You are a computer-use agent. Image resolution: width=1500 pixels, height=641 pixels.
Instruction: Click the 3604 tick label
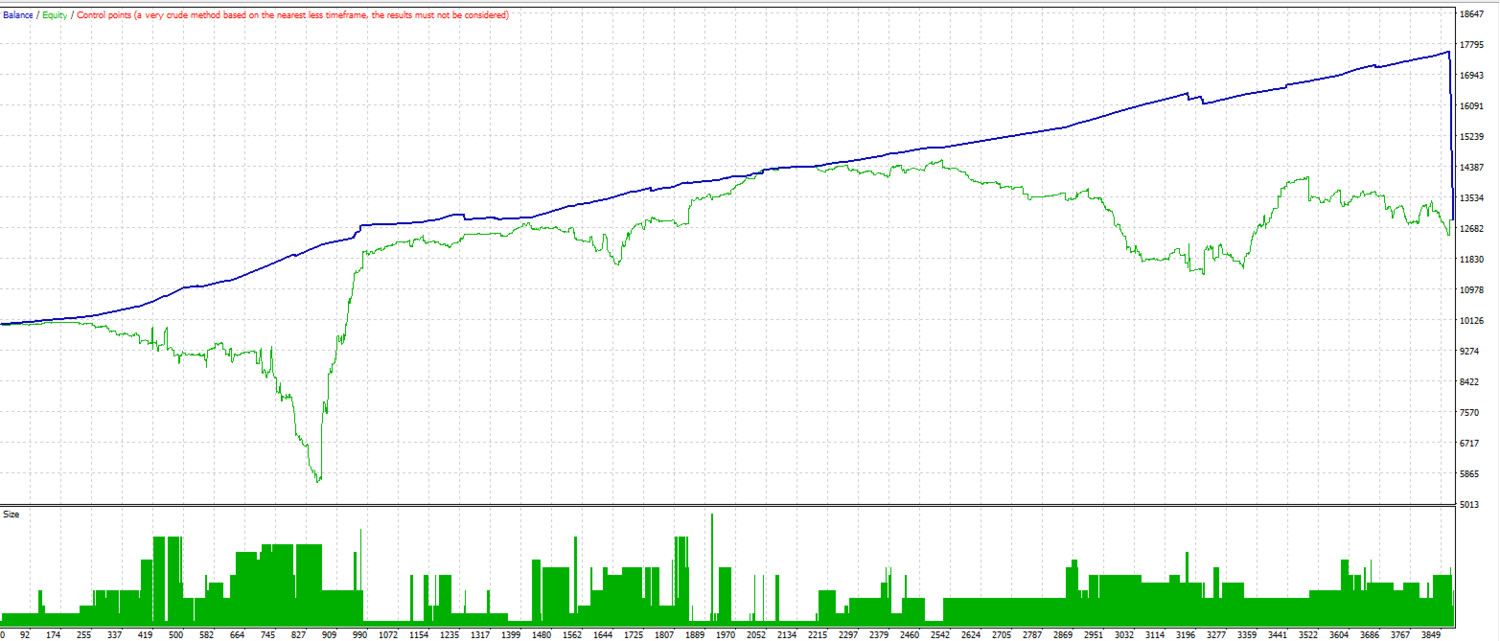click(x=1338, y=635)
